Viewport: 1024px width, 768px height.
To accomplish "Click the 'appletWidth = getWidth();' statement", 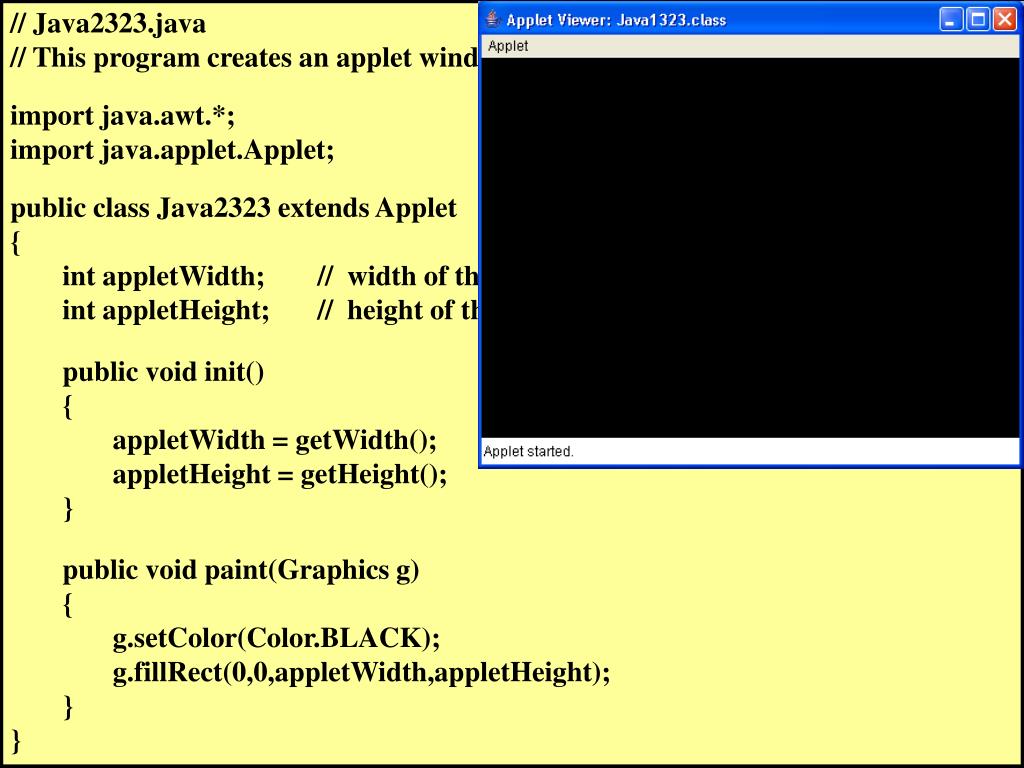I will coord(274,440).
